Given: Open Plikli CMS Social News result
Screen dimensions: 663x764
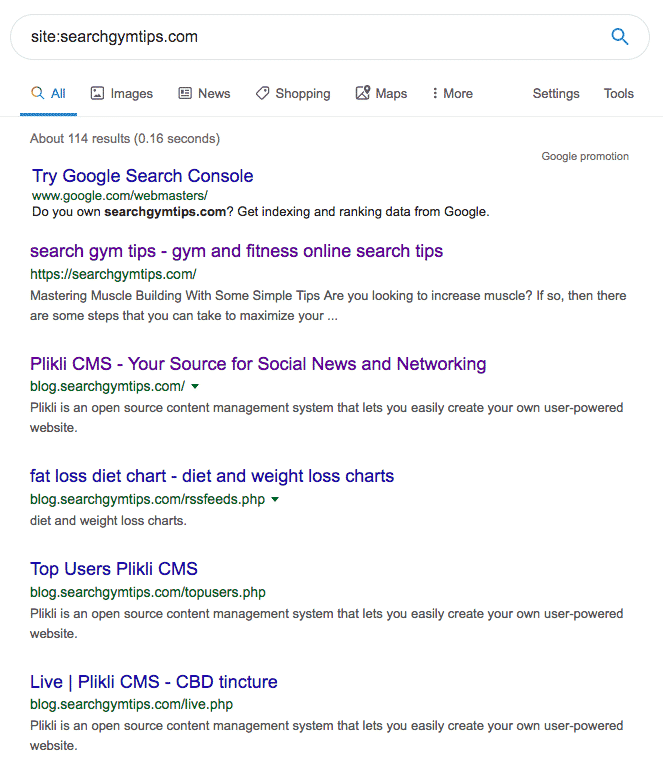Looking at the screenshot, I should click(x=258, y=364).
